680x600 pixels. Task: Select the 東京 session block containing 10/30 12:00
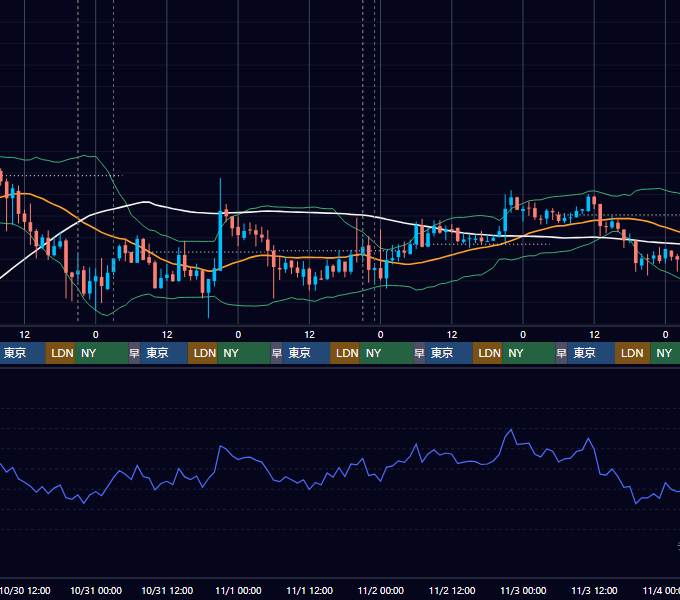23,353
